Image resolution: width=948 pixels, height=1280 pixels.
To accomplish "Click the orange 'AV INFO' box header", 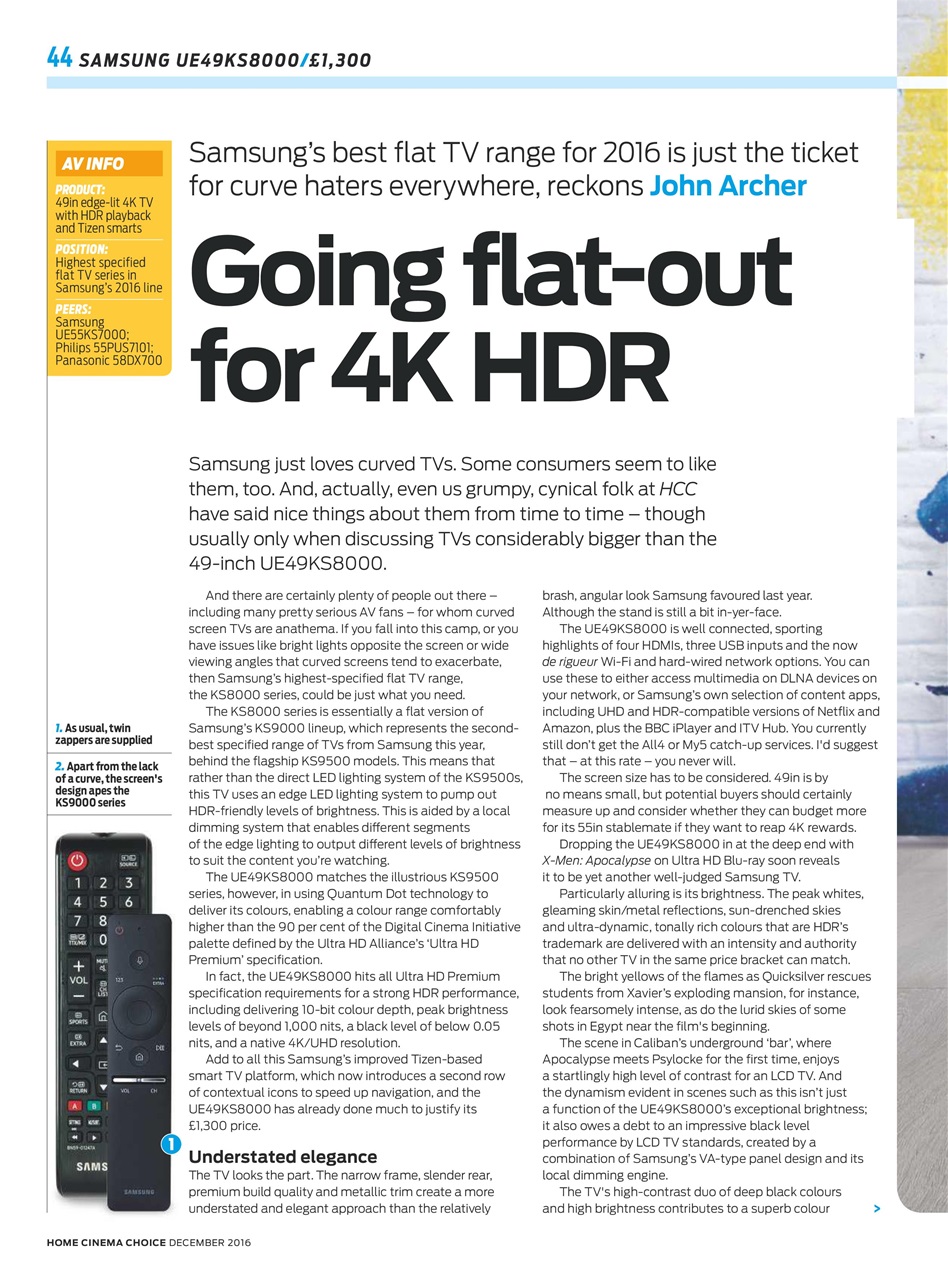I will pyautogui.click(x=109, y=163).
